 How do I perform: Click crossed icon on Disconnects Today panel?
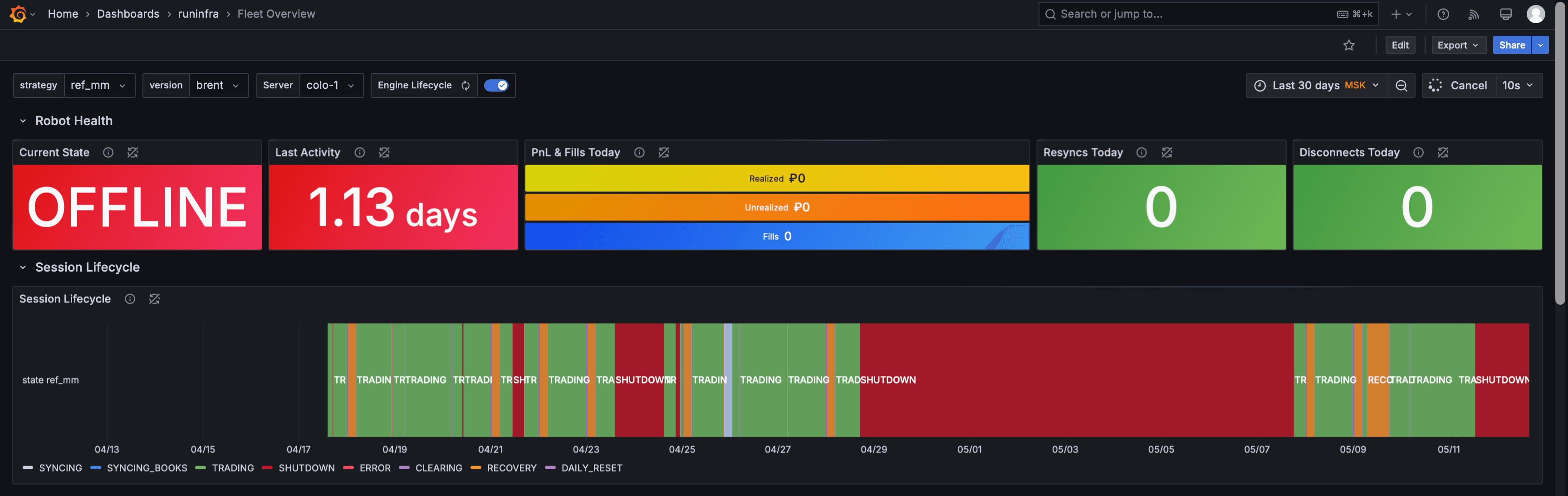tap(1443, 153)
